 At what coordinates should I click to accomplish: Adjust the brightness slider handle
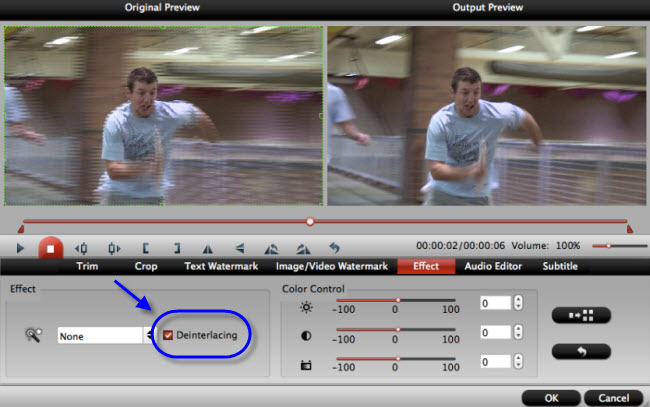pyautogui.click(x=398, y=300)
